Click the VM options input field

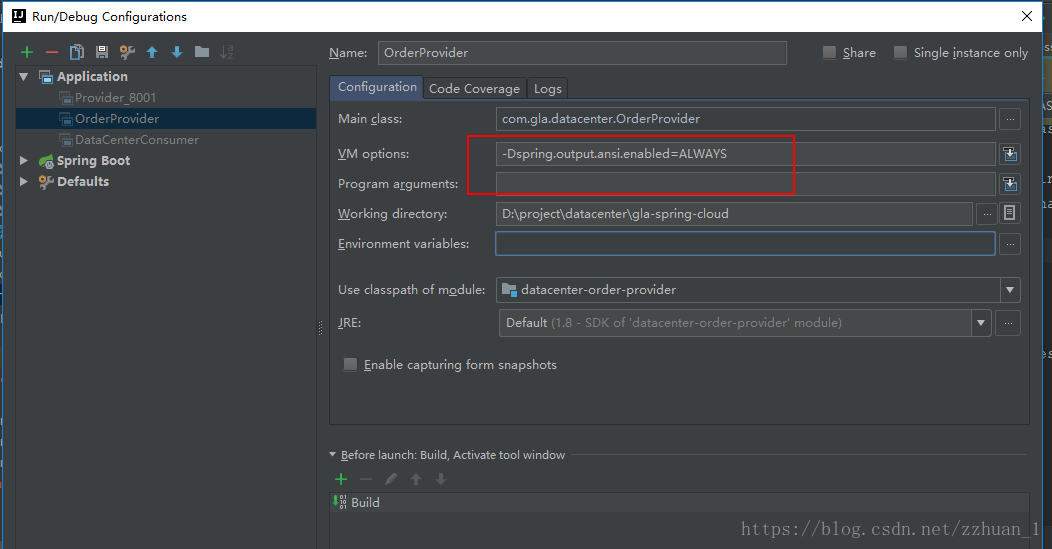point(745,154)
